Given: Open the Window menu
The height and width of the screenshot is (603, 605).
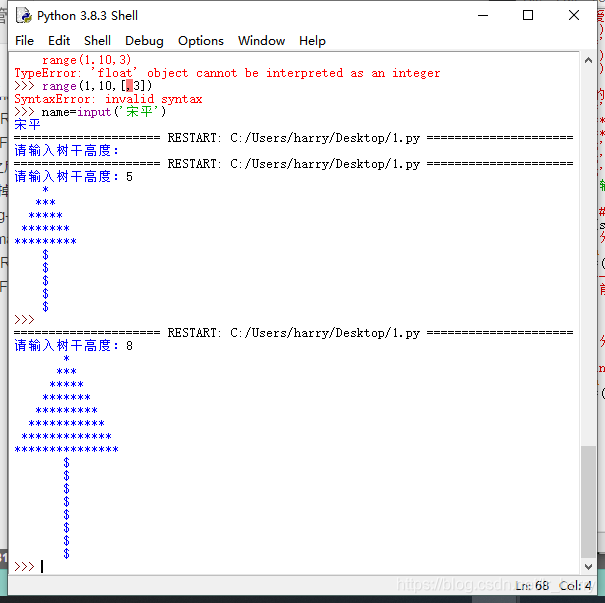Looking at the screenshot, I should click(261, 41).
